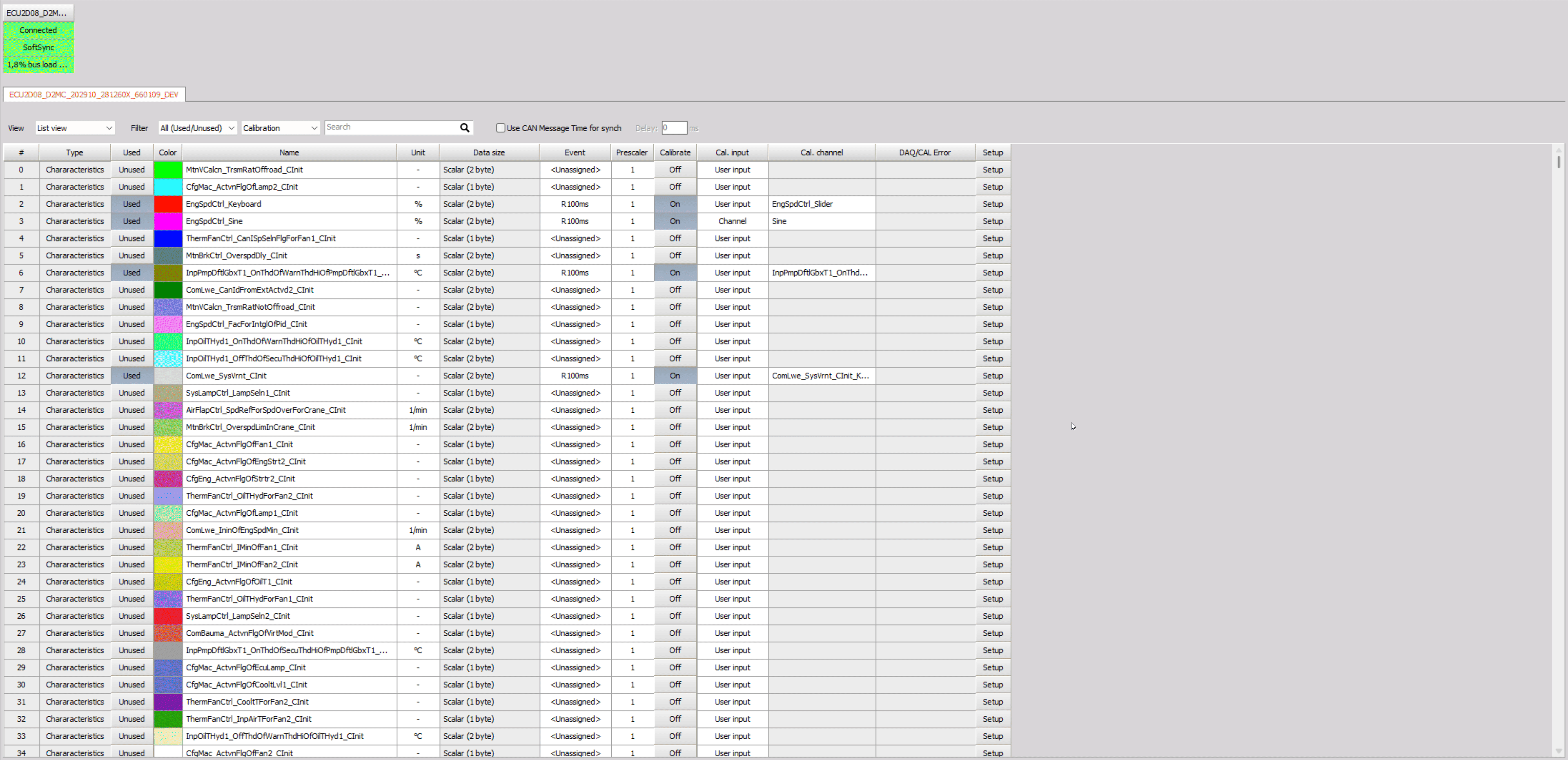
Task: Sort by the Calibrate column header
Action: click(675, 152)
